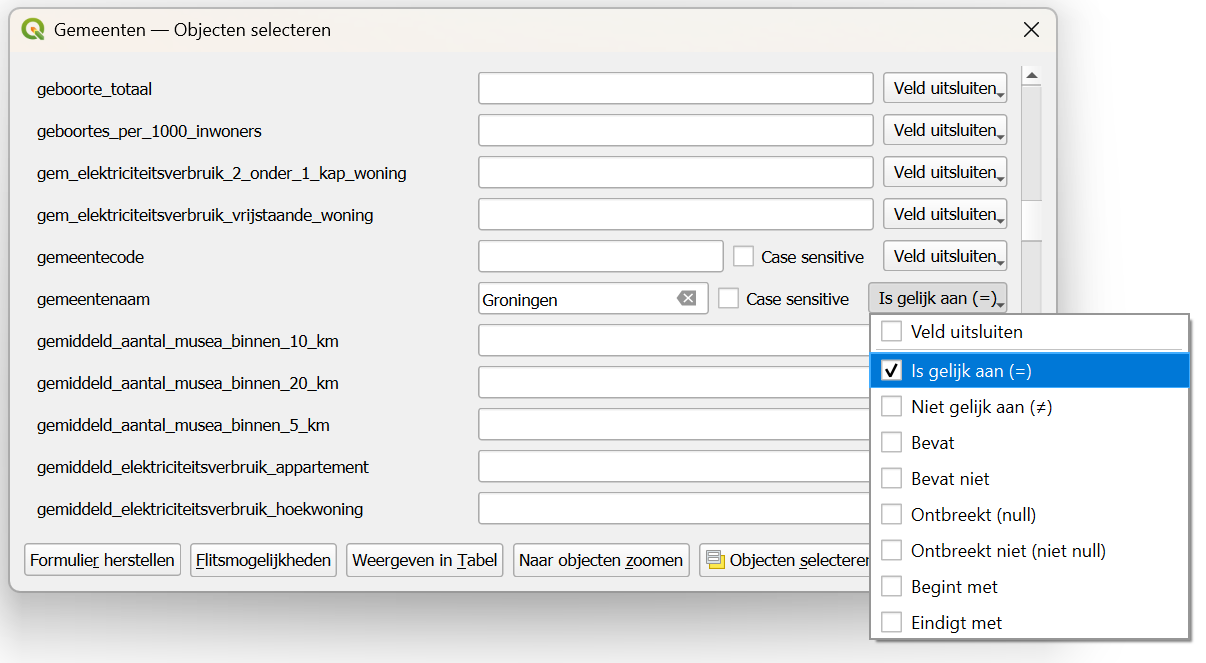Click the QGIS logo in the title bar

[33, 30]
